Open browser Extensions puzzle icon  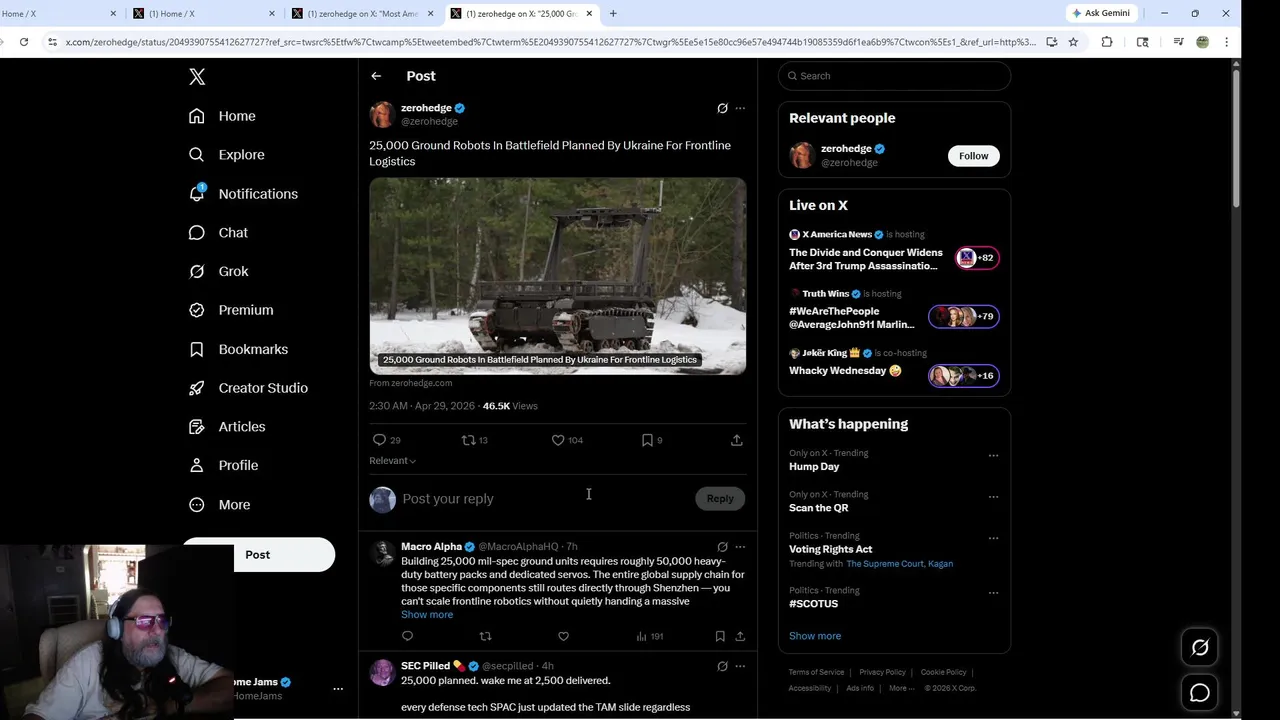coord(1107,42)
